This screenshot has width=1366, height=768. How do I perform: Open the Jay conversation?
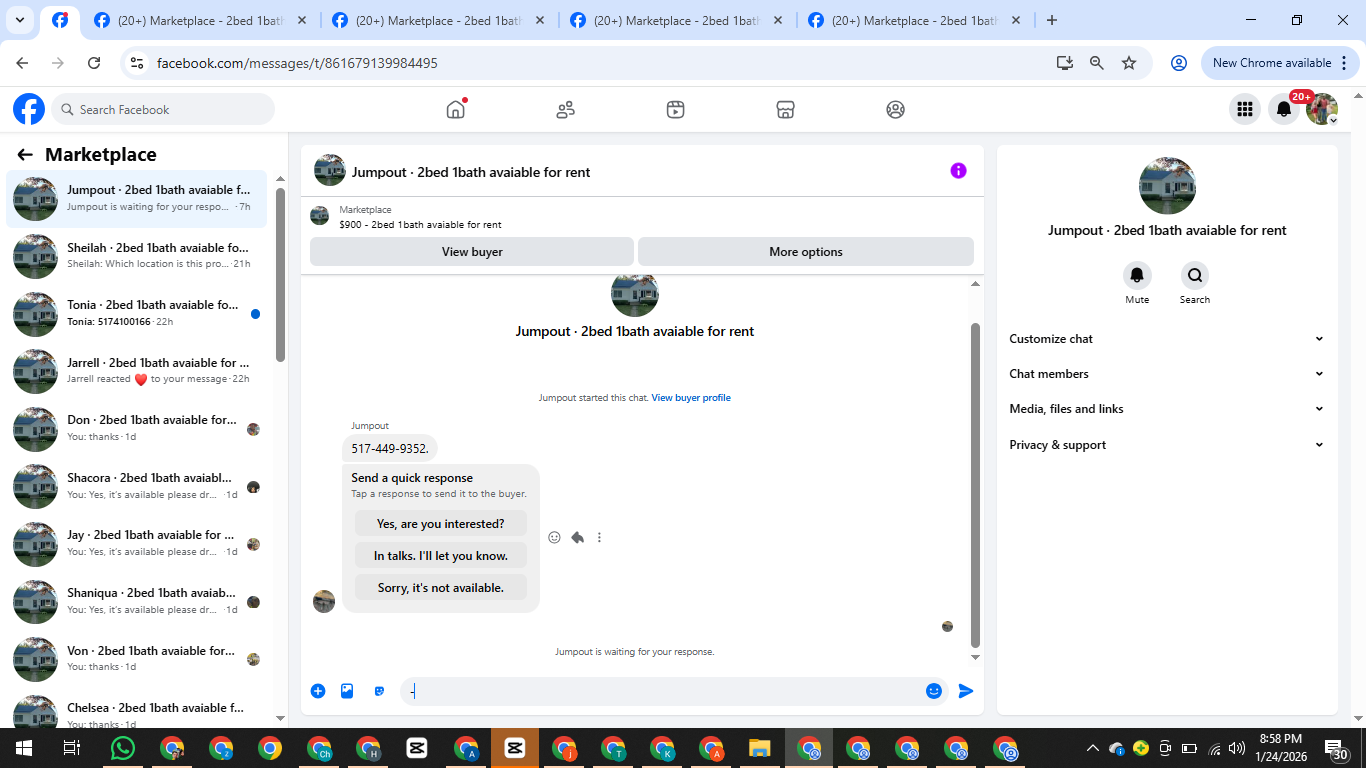click(x=137, y=544)
